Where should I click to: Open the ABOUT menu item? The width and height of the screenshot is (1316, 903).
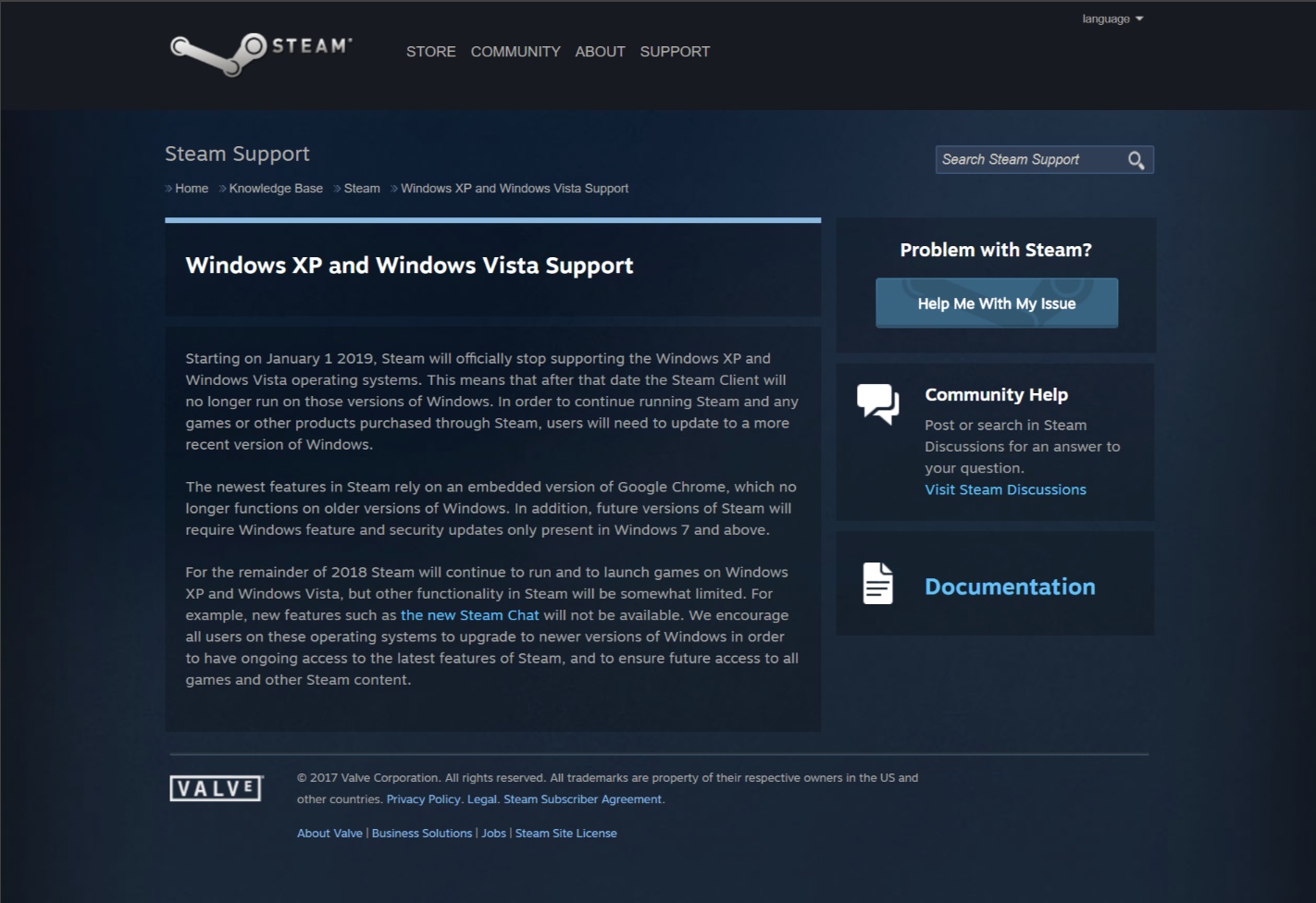(600, 52)
